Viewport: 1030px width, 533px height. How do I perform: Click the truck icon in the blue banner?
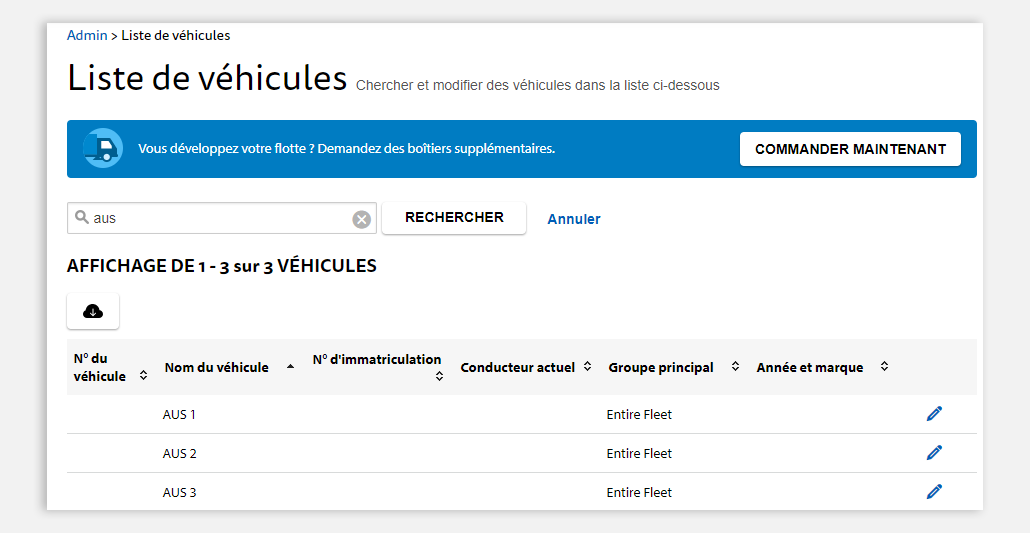coord(102,149)
